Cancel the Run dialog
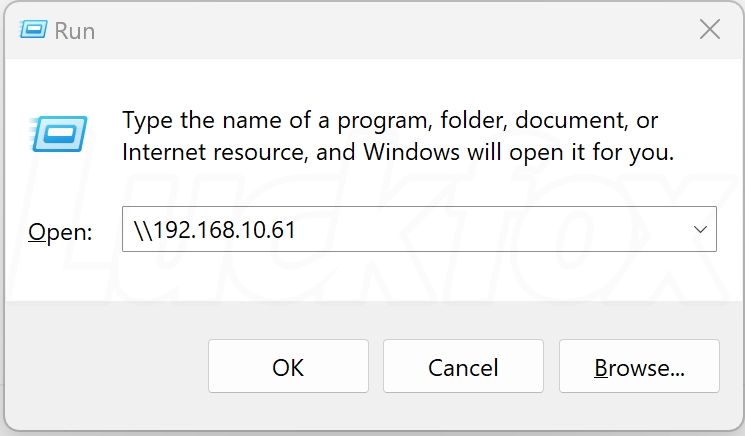745x436 pixels. [463, 367]
